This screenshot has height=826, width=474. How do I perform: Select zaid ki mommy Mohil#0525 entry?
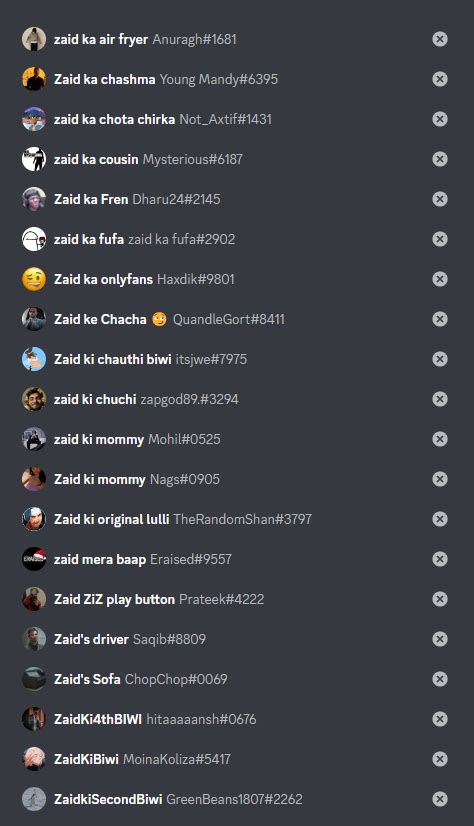pos(237,439)
